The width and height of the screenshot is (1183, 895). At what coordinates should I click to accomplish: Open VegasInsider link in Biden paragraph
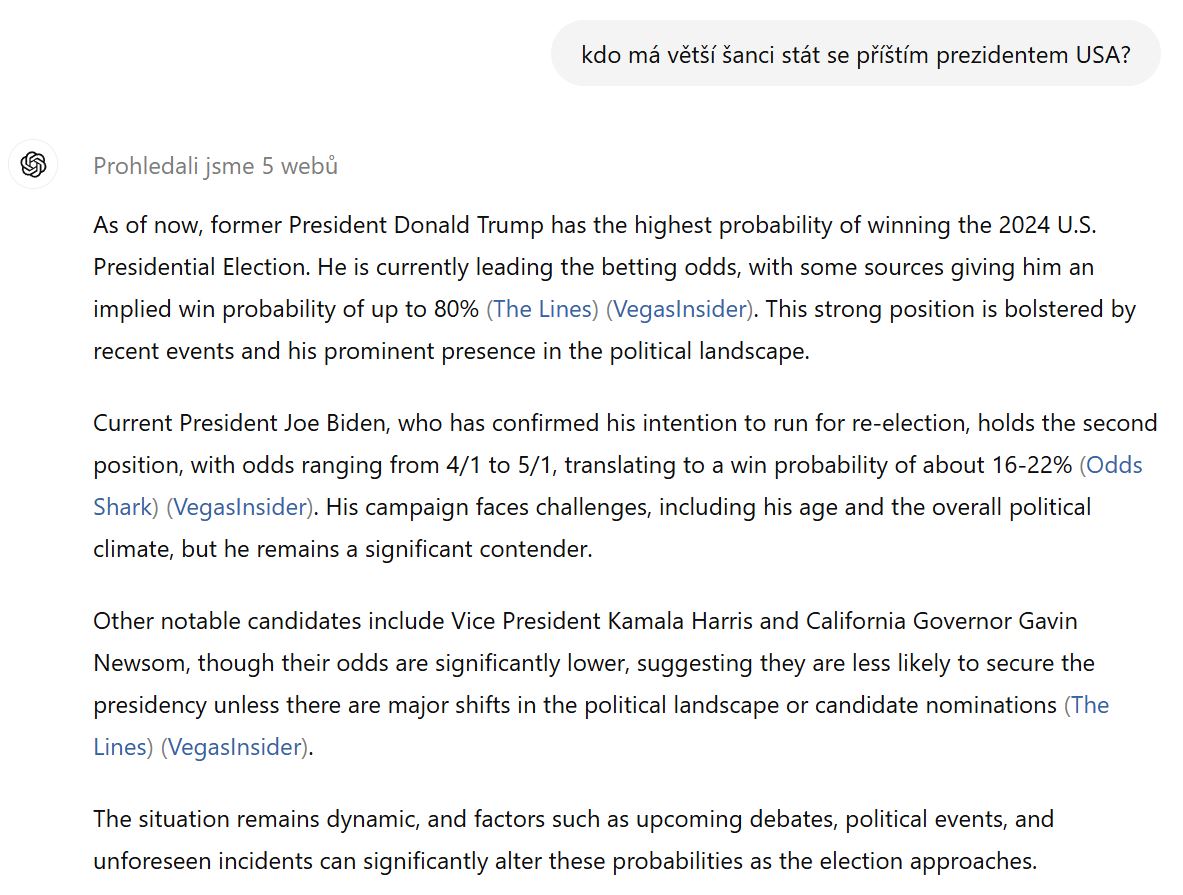(x=239, y=506)
